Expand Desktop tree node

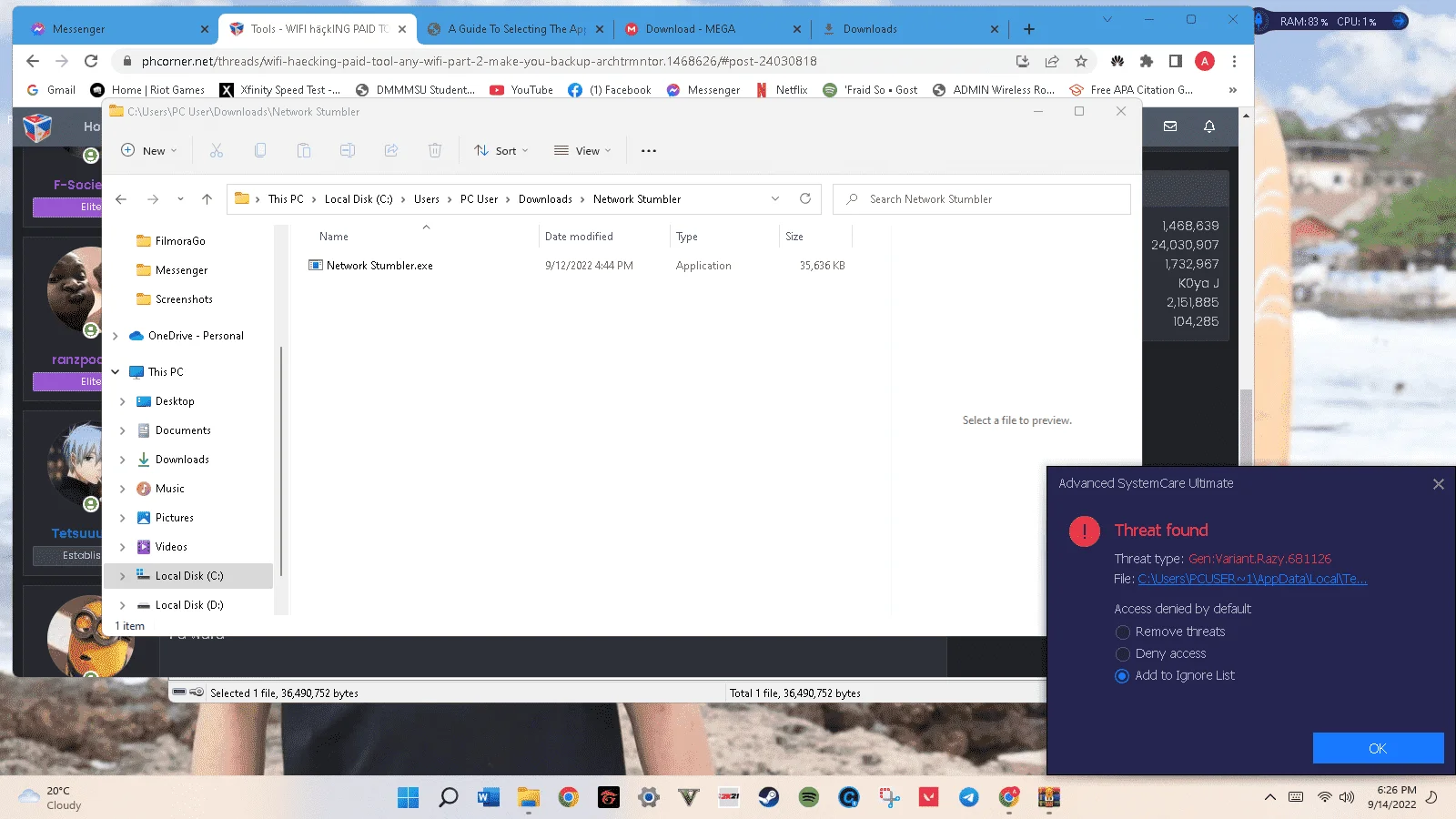pyautogui.click(x=123, y=401)
